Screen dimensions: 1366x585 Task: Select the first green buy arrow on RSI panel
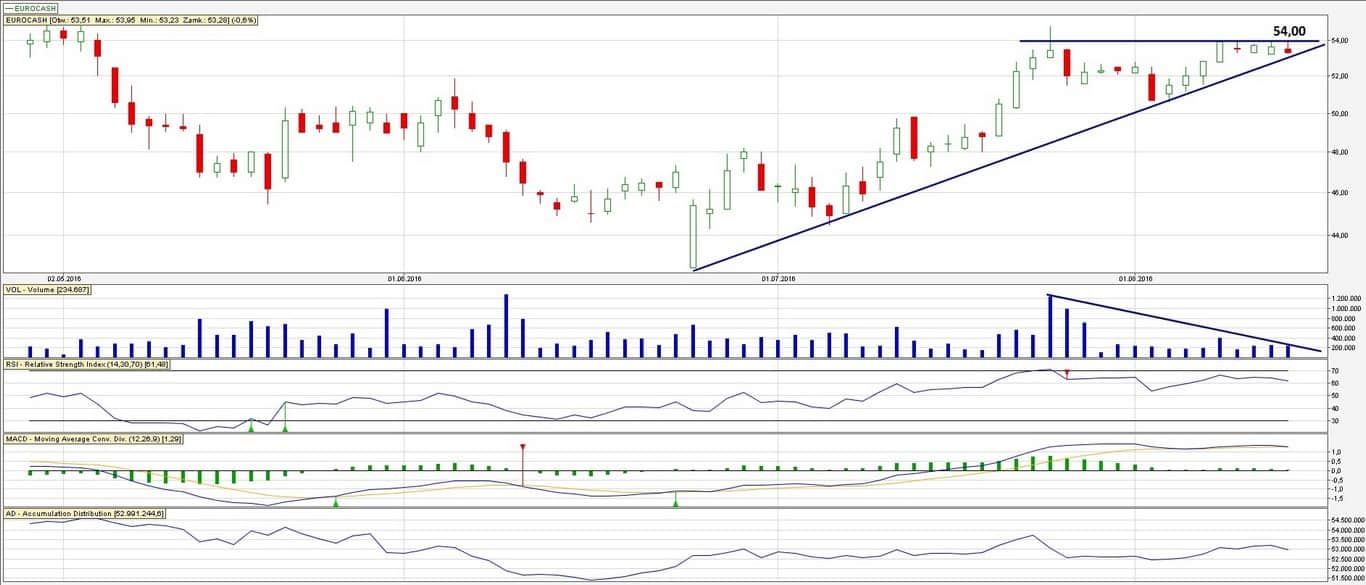coord(251,426)
